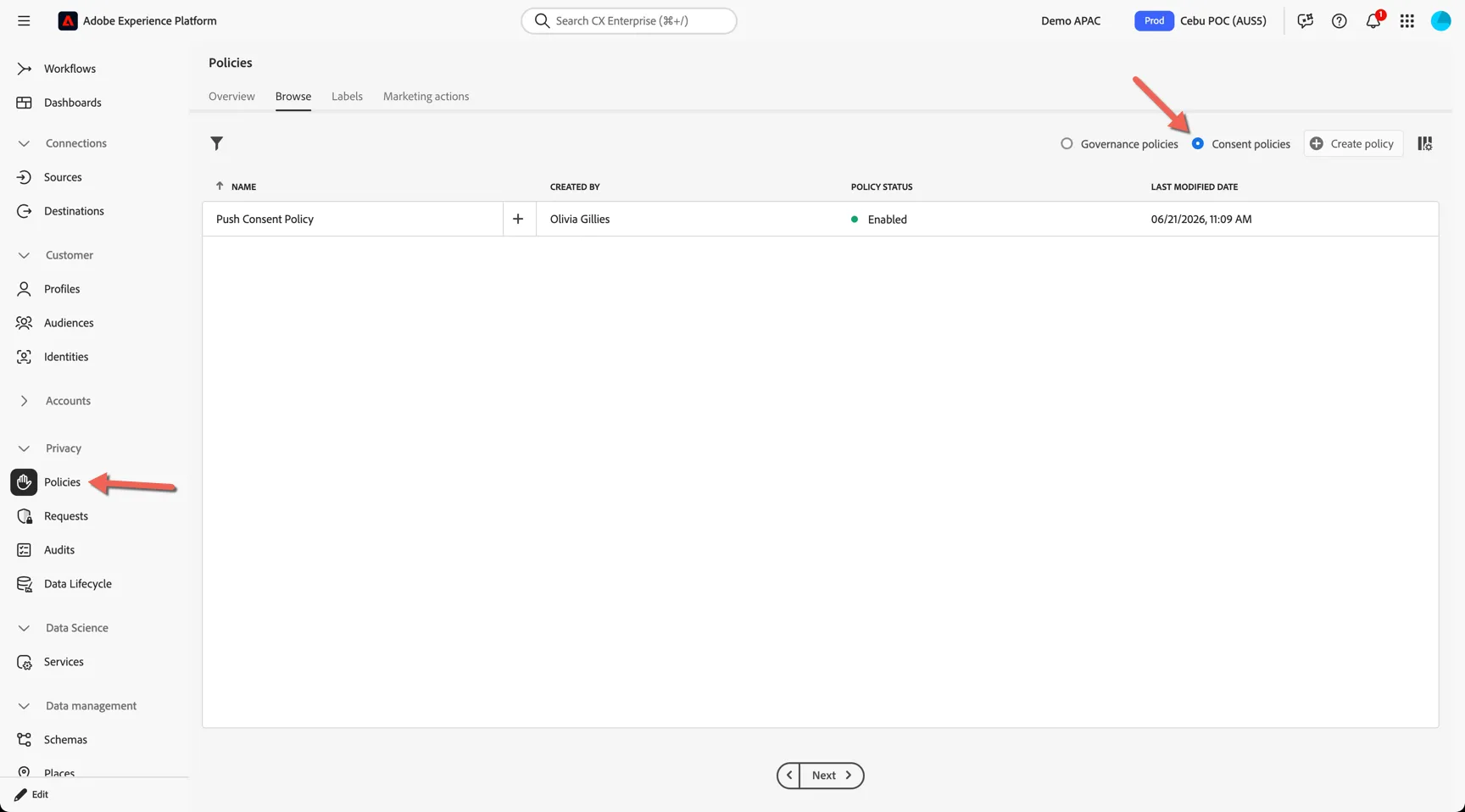The image size is (1465, 812).
Task: Open Schemas in sidebar
Action: 65,740
